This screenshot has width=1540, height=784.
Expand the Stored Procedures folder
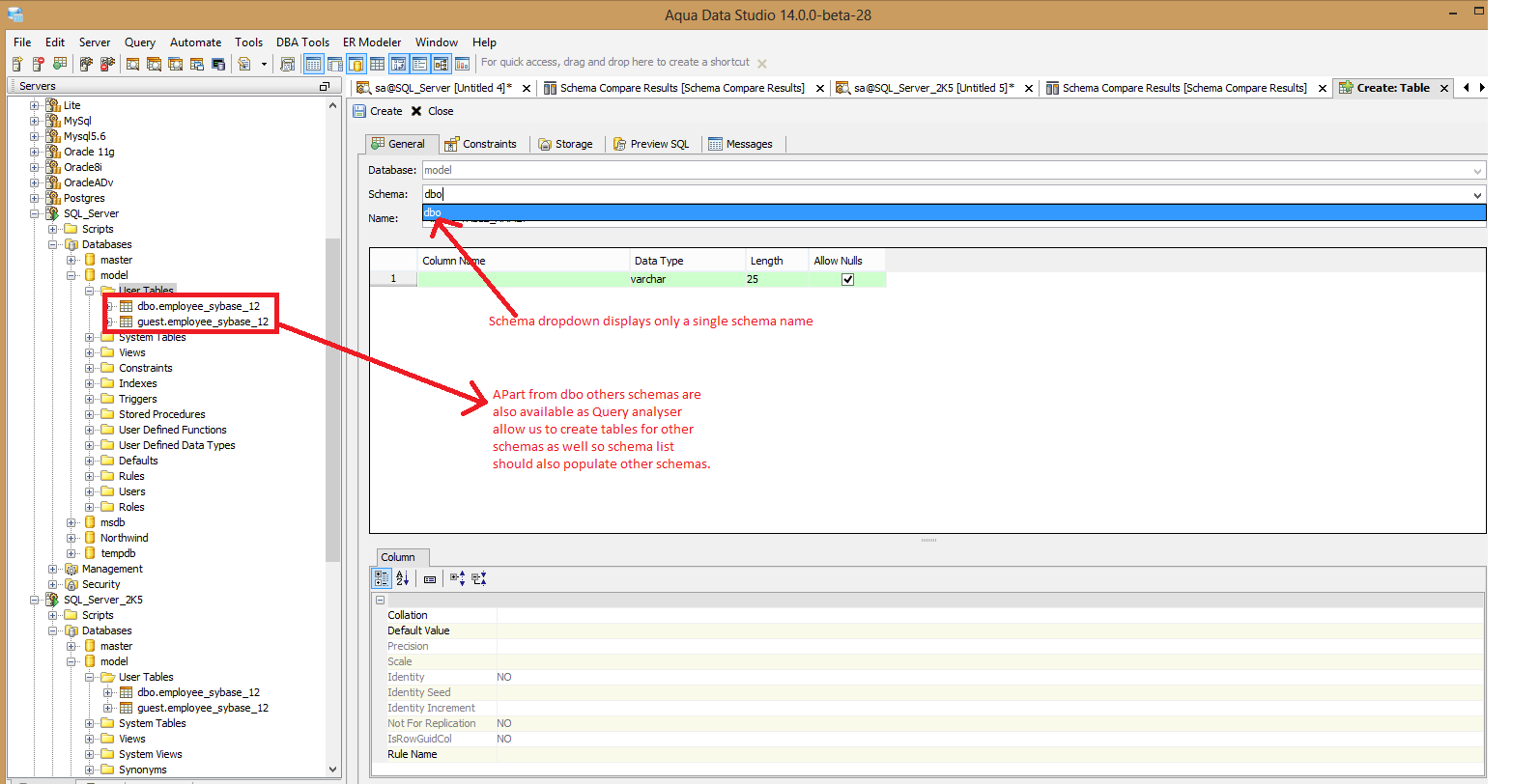(90, 414)
